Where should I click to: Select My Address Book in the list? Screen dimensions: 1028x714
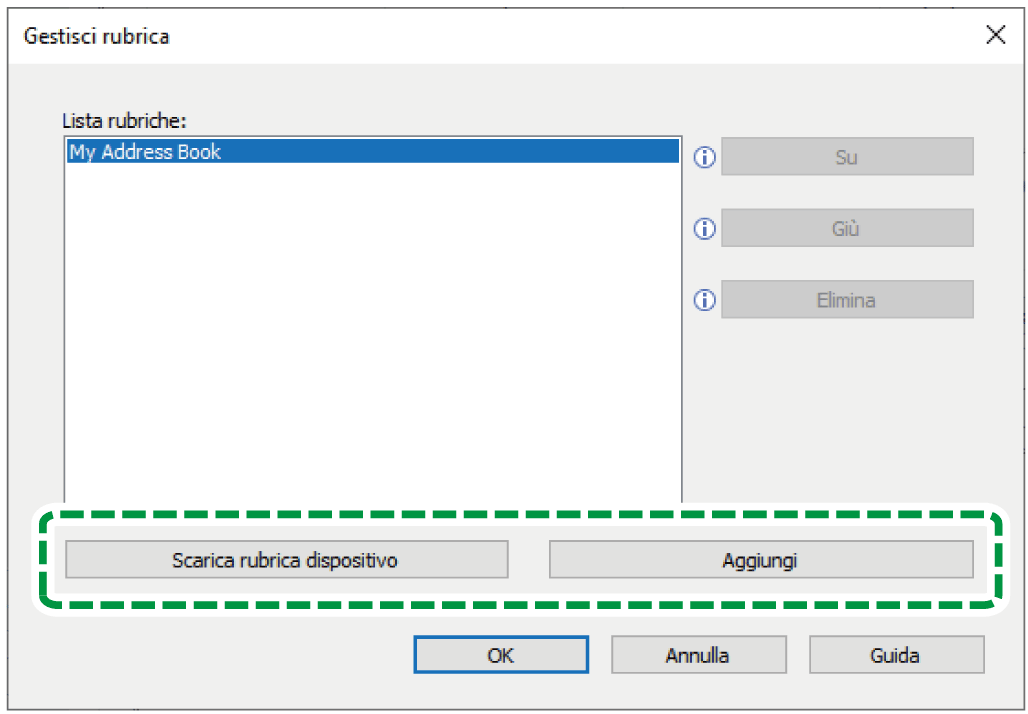click(x=145, y=151)
